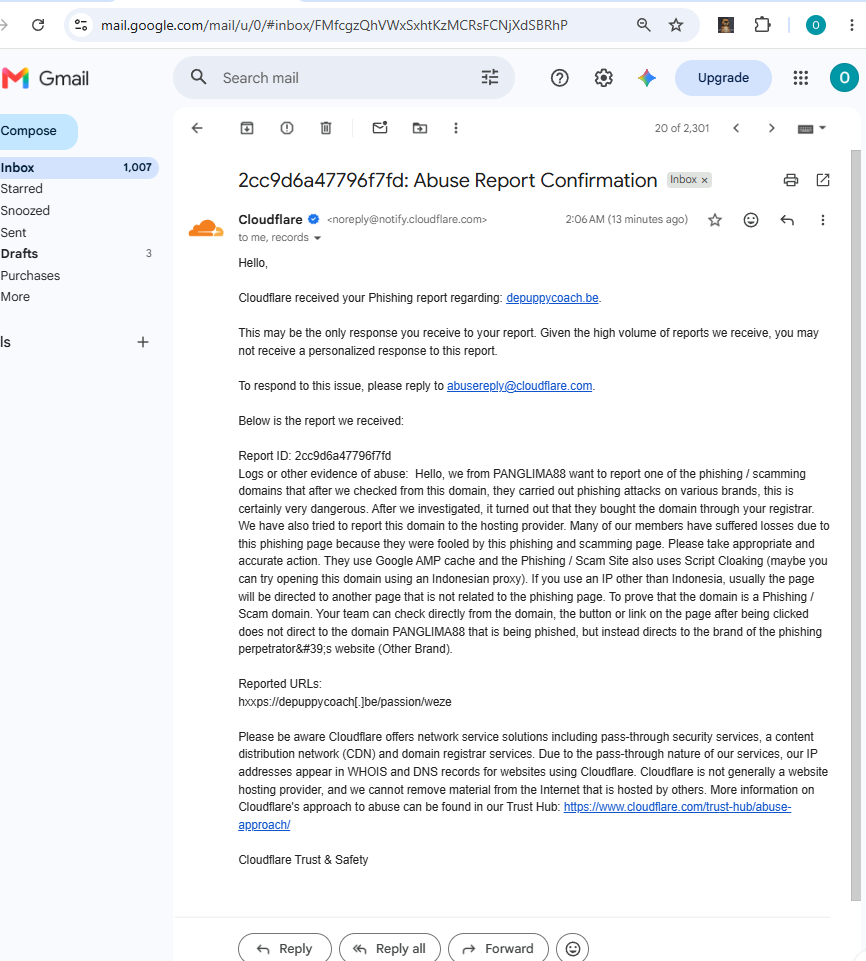Open the depuppycoach.be link
The height and width of the screenshot is (961, 866).
coord(552,298)
